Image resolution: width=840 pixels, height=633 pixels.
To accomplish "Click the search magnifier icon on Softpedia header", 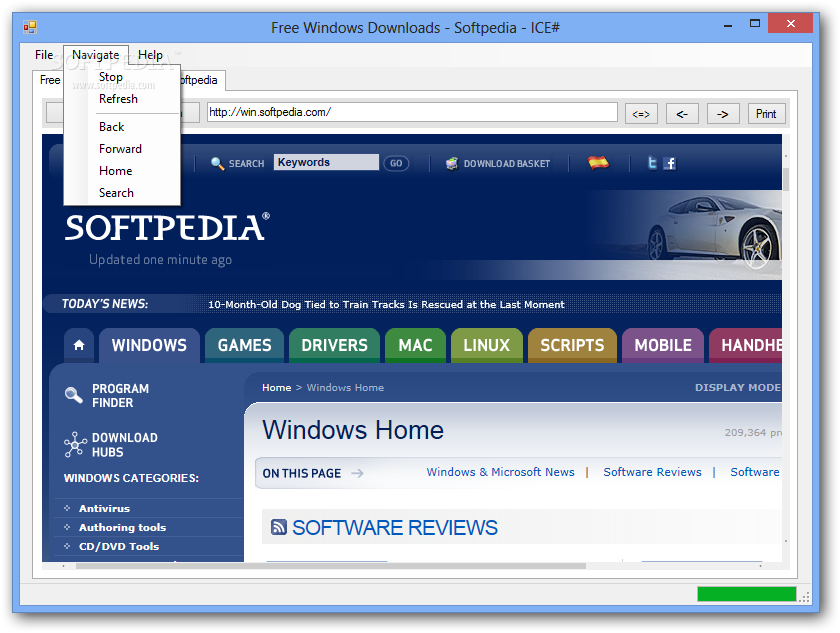I will (x=217, y=163).
